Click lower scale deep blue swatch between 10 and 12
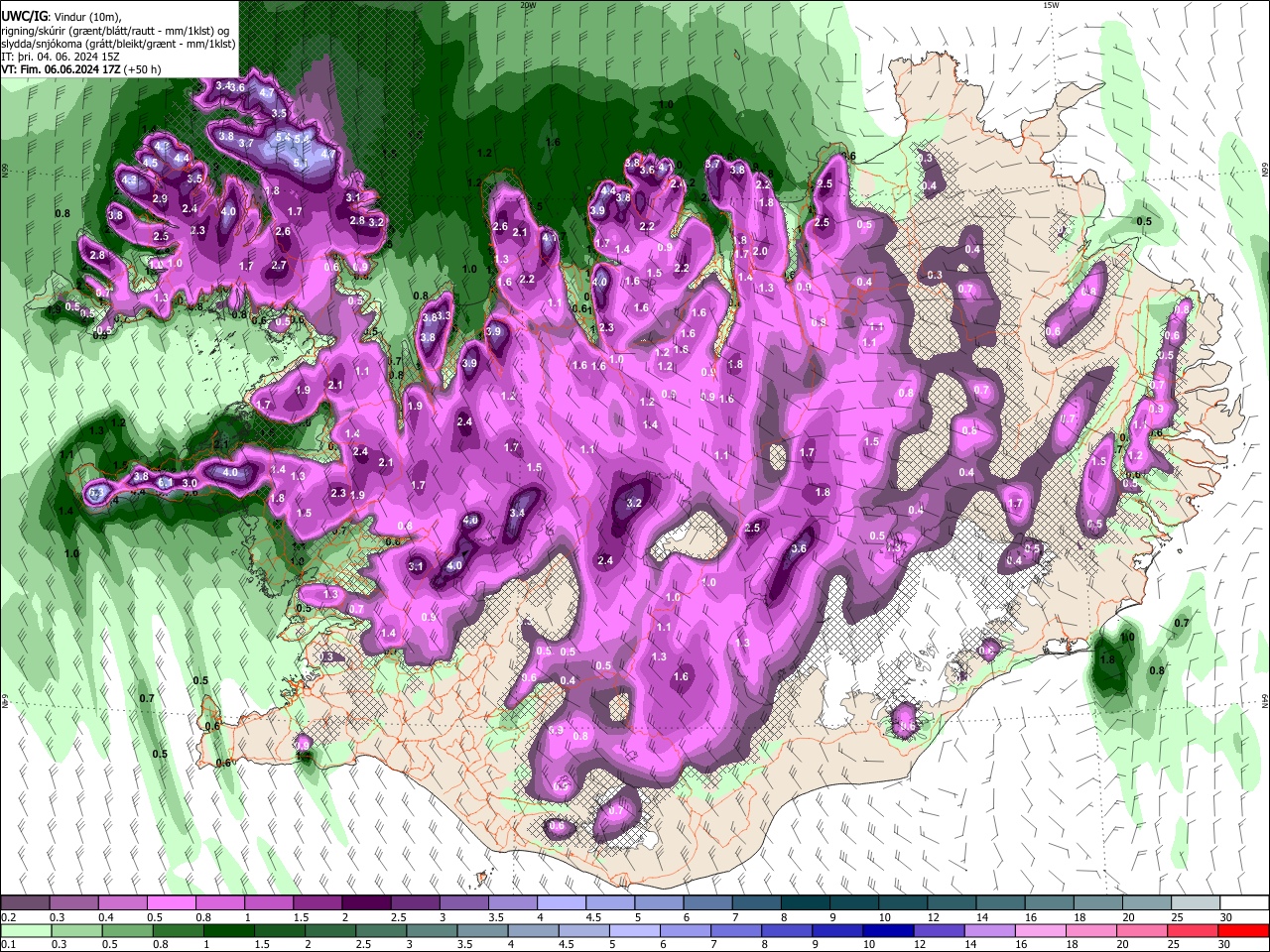 (x=887, y=931)
